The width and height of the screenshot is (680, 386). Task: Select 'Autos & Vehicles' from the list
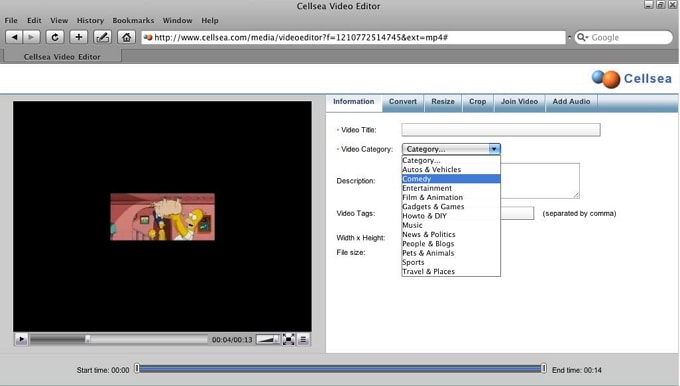[451, 170]
